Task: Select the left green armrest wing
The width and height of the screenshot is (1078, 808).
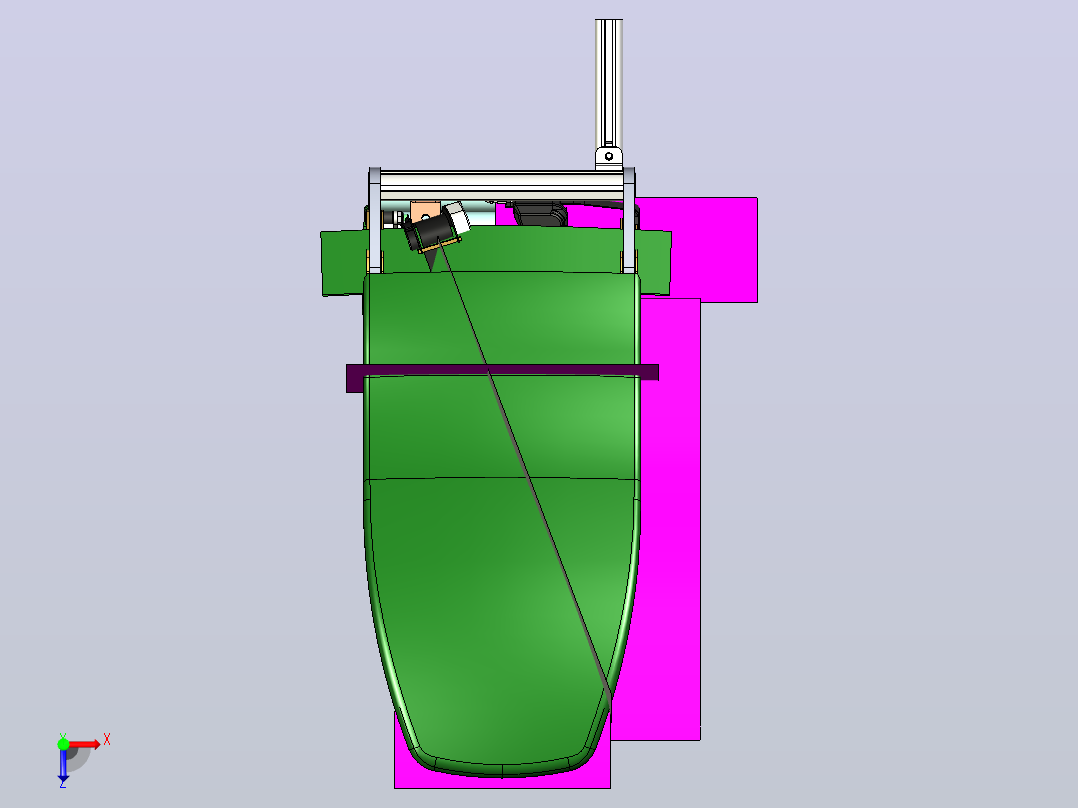Action: coord(344,263)
